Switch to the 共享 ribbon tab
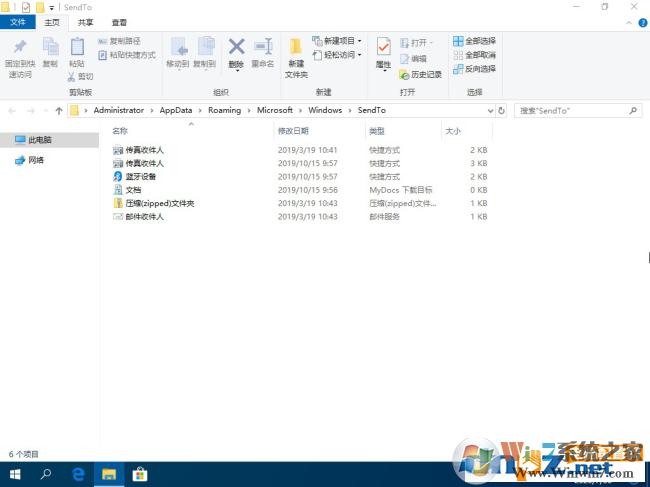The image size is (650, 487). point(86,22)
